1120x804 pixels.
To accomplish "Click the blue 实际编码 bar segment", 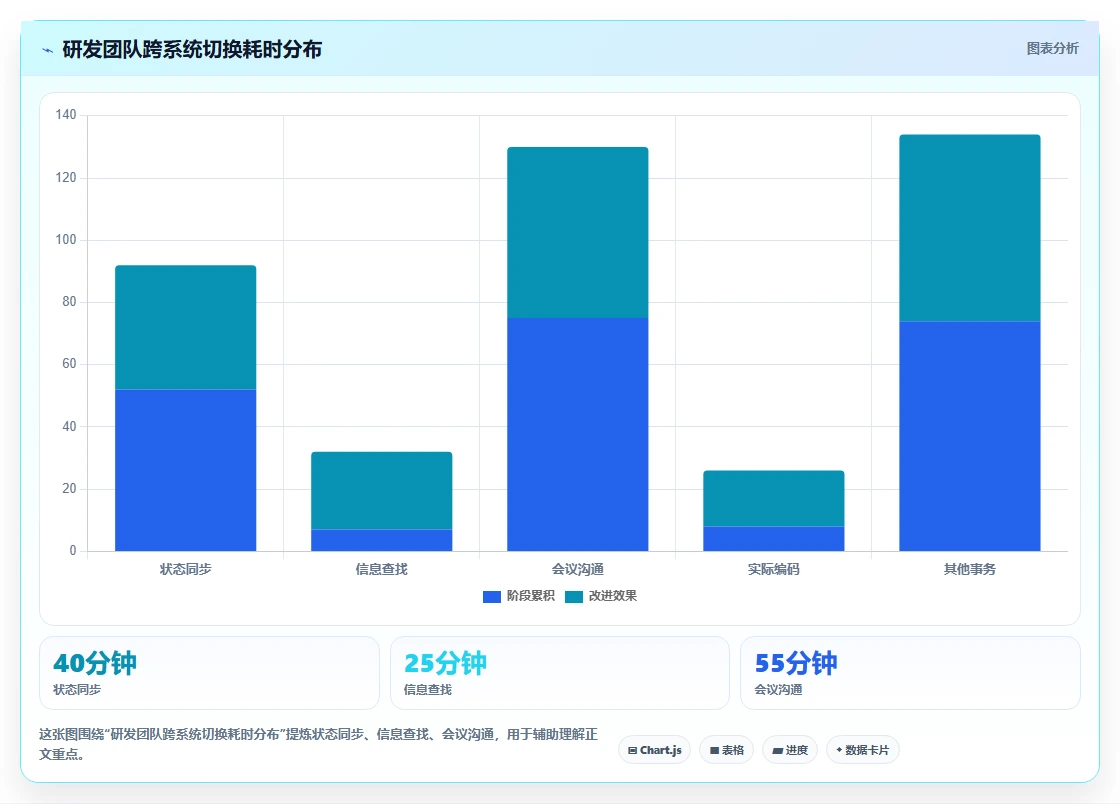I will click(x=774, y=538).
